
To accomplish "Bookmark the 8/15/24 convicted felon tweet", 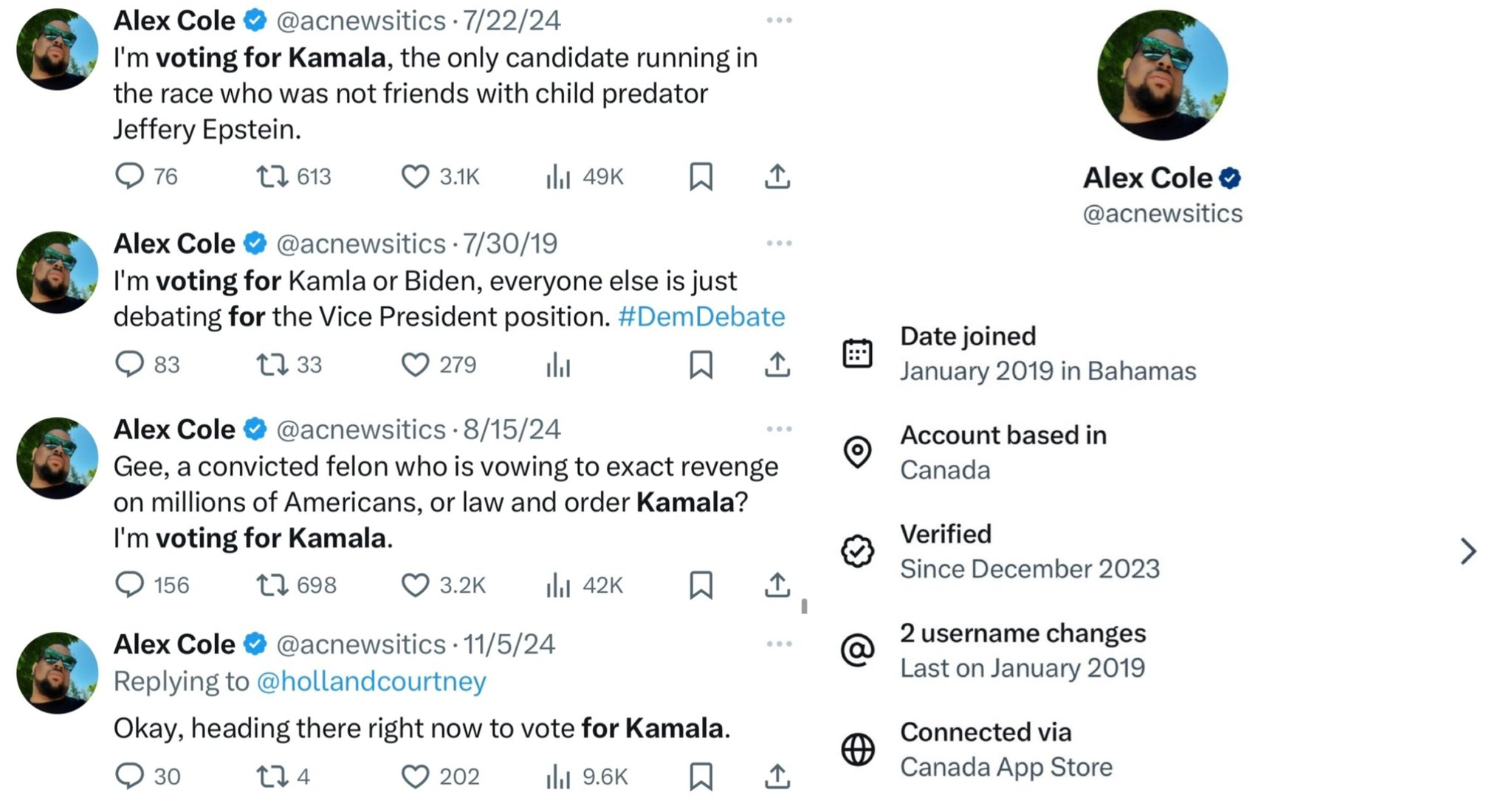I will tap(701, 585).
